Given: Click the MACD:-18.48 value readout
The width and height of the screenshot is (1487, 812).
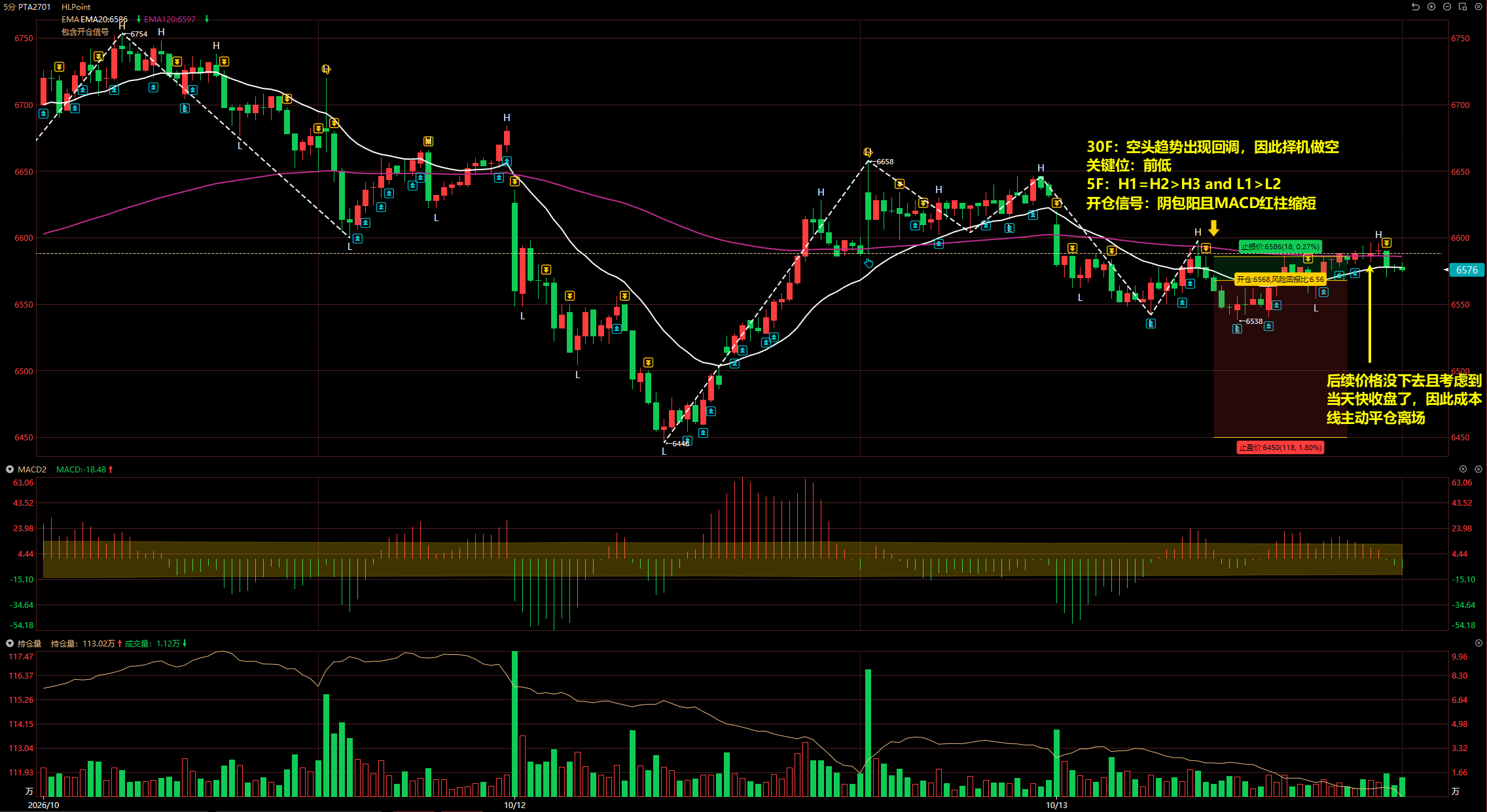Looking at the screenshot, I should [81, 469].
